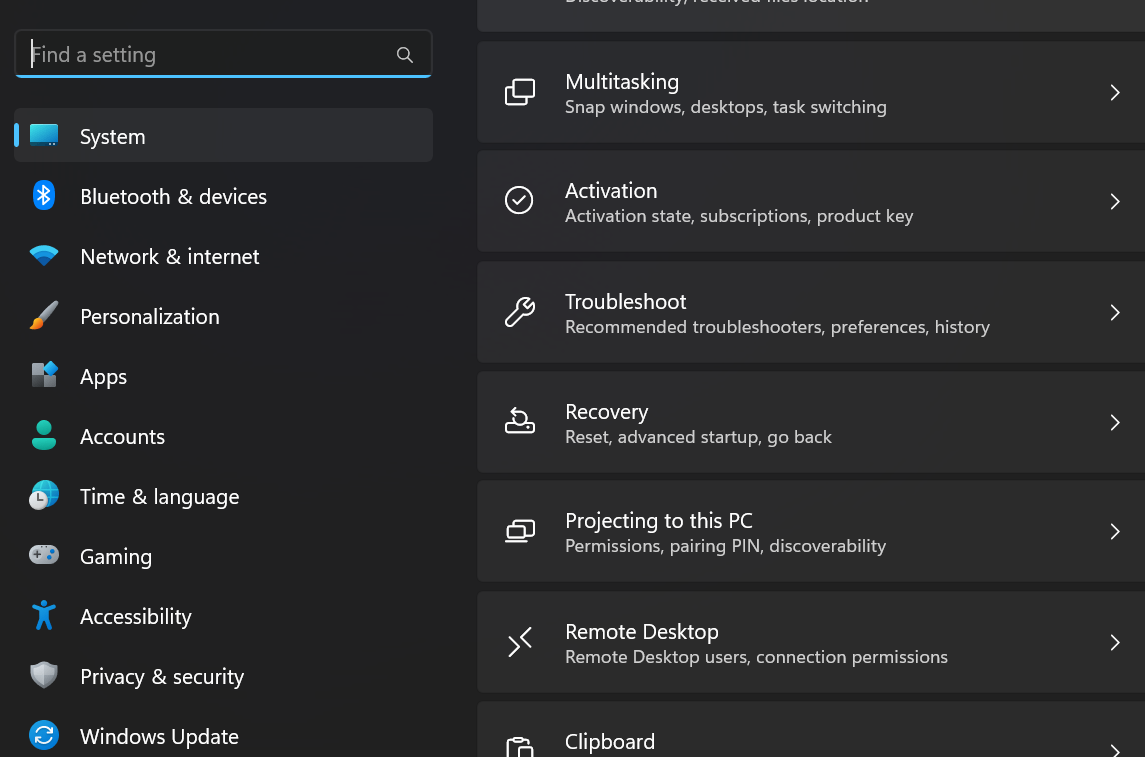Switch to Accounts in the sidebar
This screenshot has width=1145, height=757.
(x=122, y=437)
